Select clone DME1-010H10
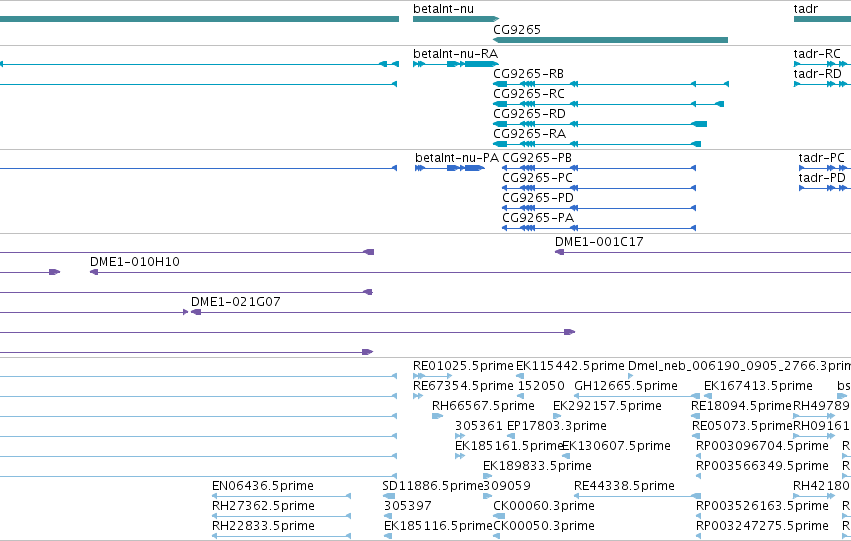The image size is (851, 541). point(471,272)
